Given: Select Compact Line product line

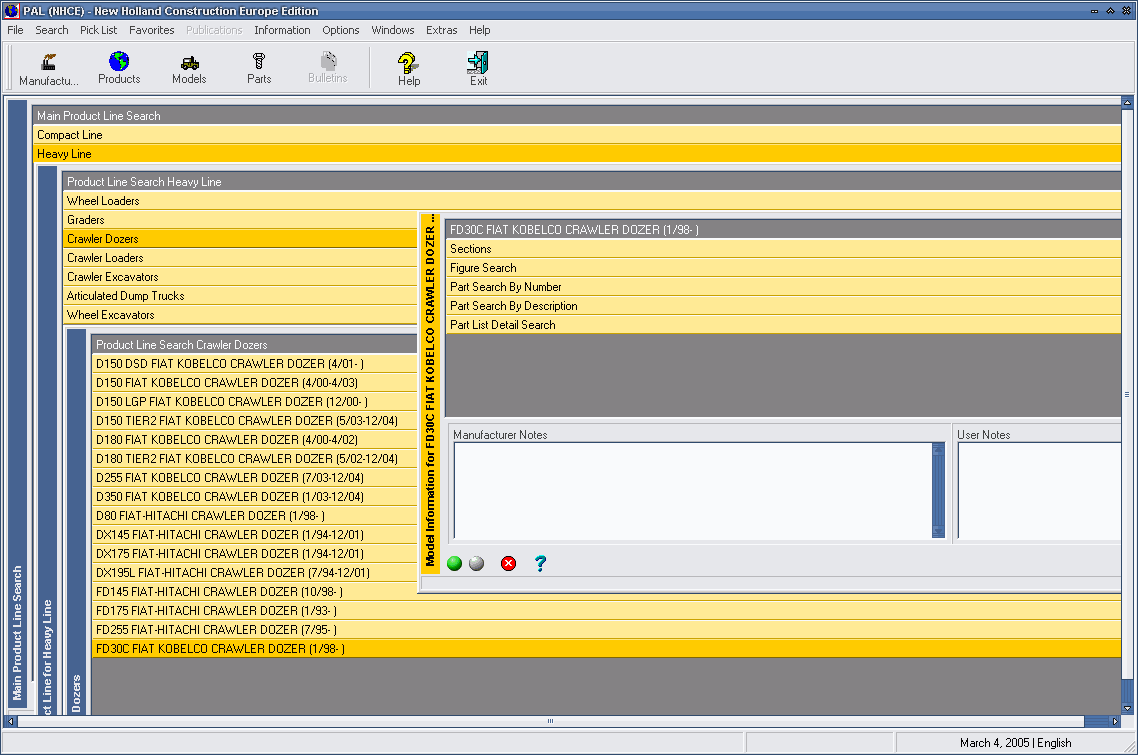Looking at the screenshot, I should 577,135.
